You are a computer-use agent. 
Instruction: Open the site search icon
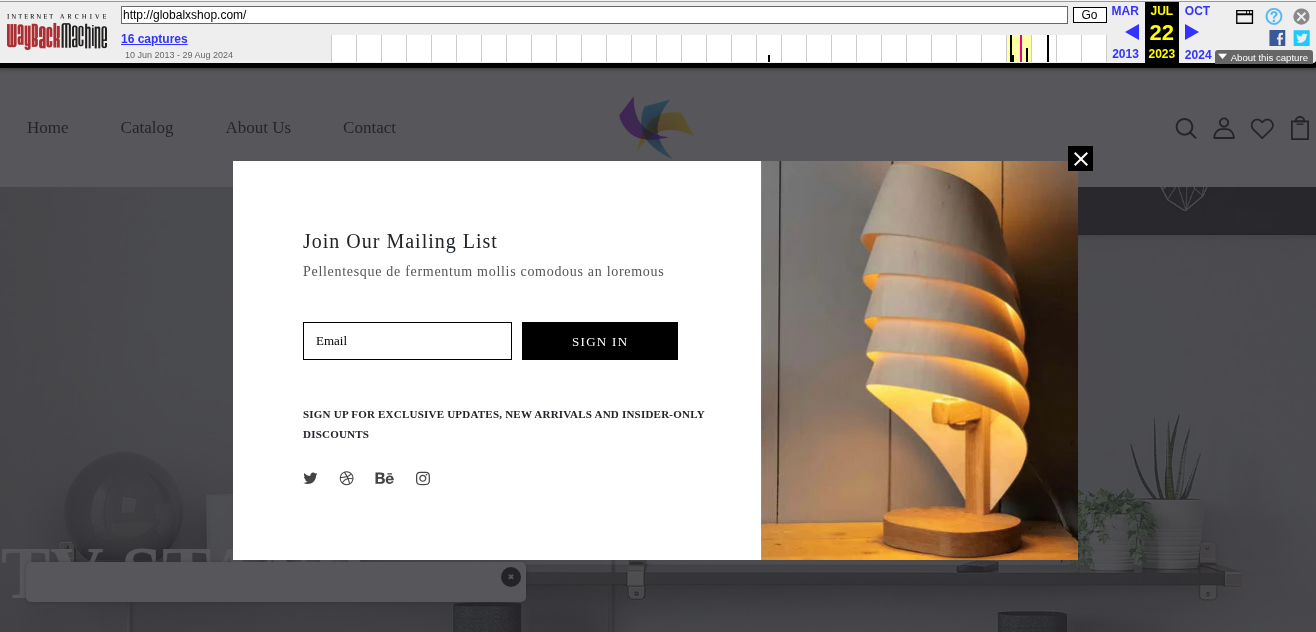(x=1186, y=128)
